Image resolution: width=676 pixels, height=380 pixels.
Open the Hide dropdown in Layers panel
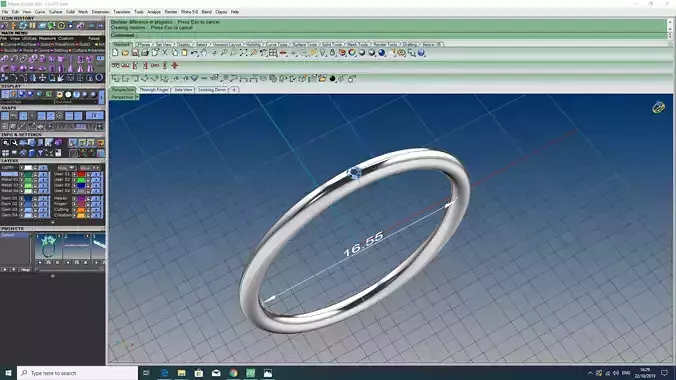pyautogui.click(x=66, y=168)
